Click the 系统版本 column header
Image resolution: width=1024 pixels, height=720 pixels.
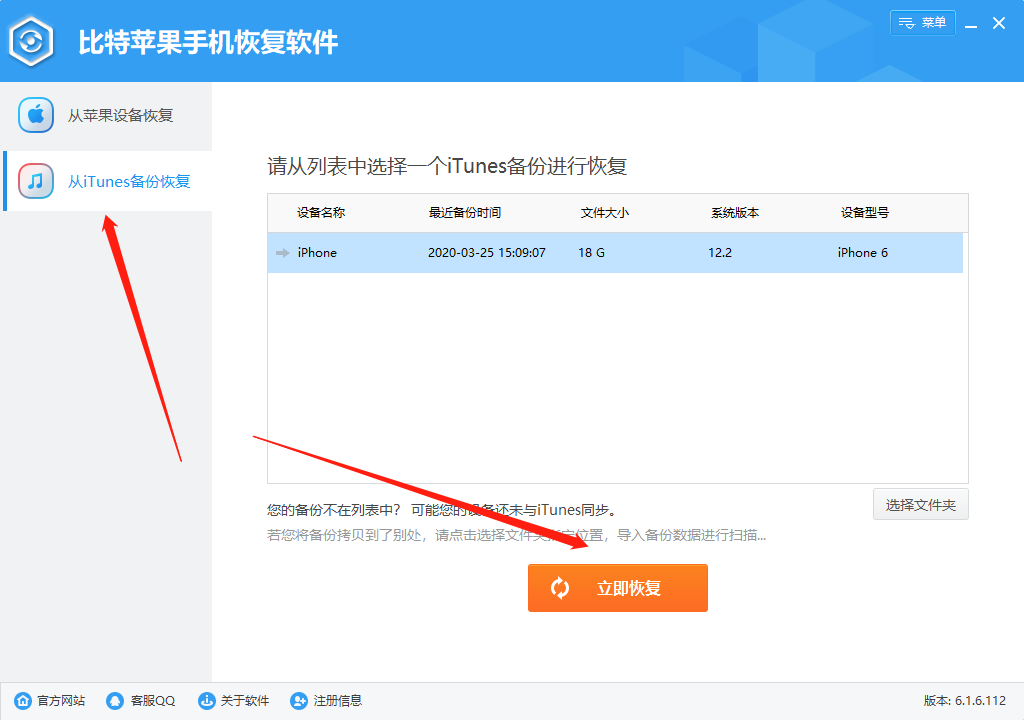point(735,212)
